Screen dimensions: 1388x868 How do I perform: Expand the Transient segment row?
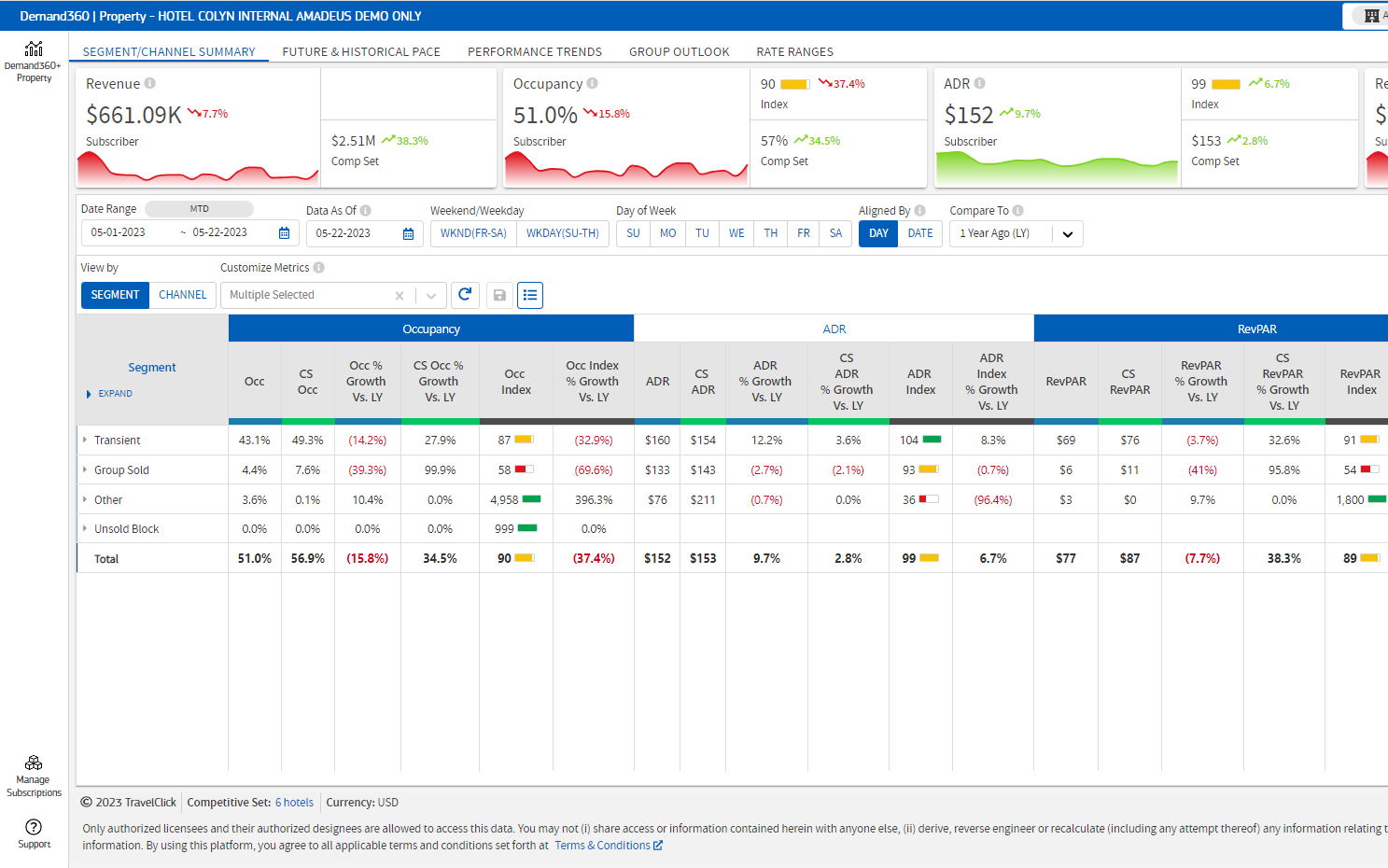(x=85, y=440)
